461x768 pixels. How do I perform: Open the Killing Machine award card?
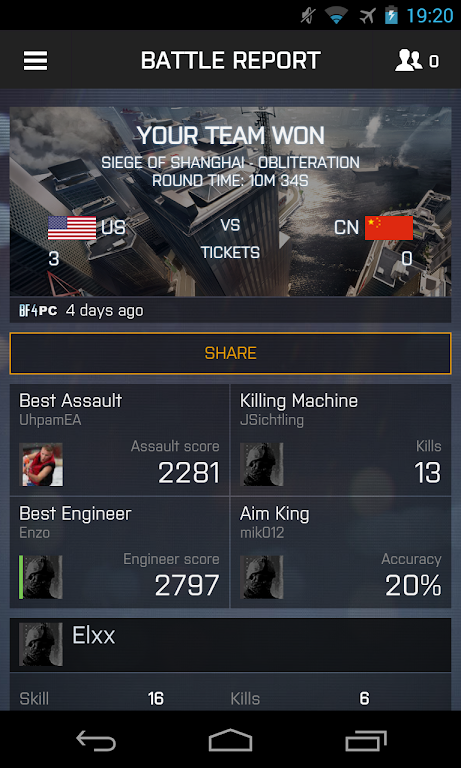340,440
